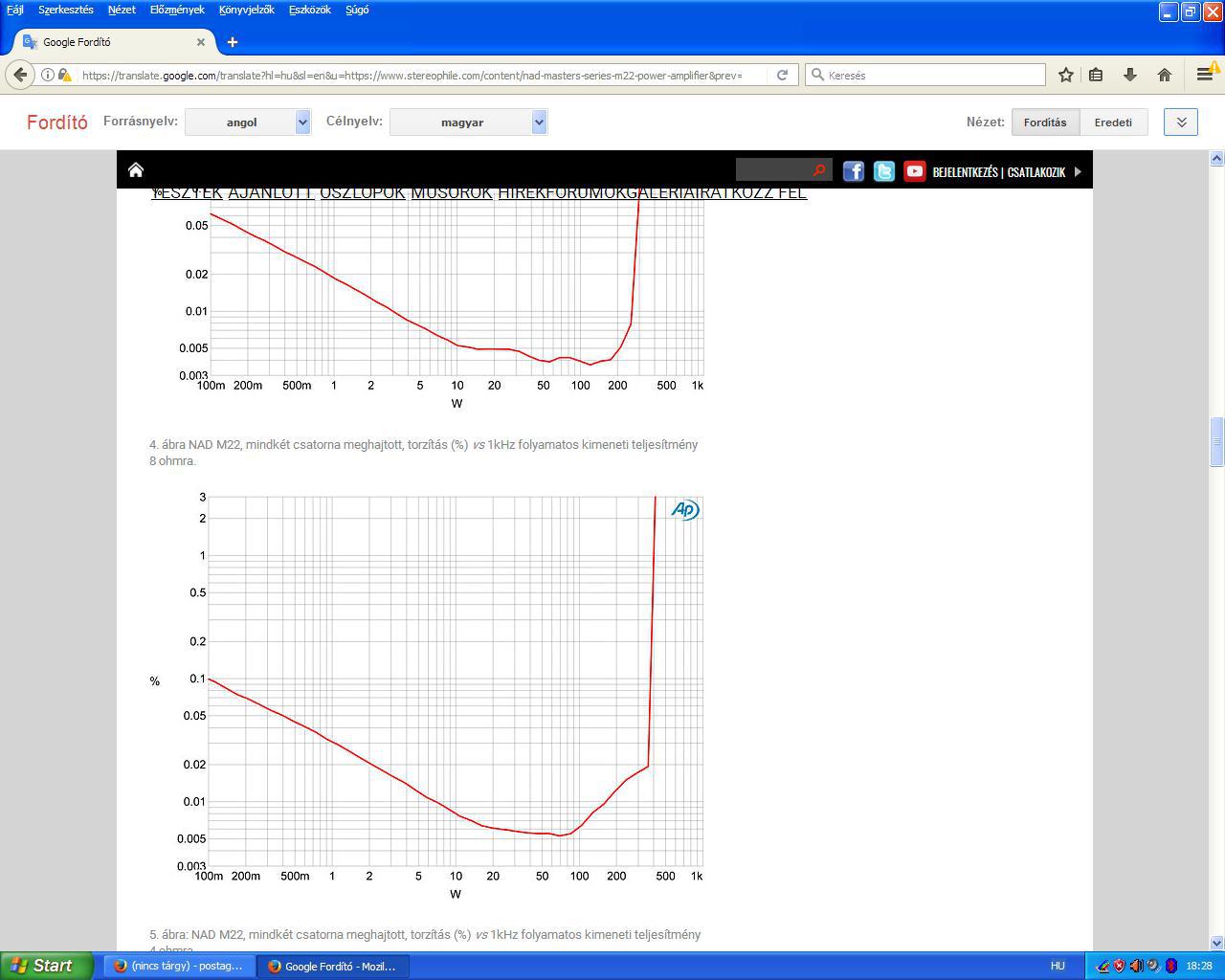Expand the arrow next to CSATLAKOZIK

(x=1078, y=171)
